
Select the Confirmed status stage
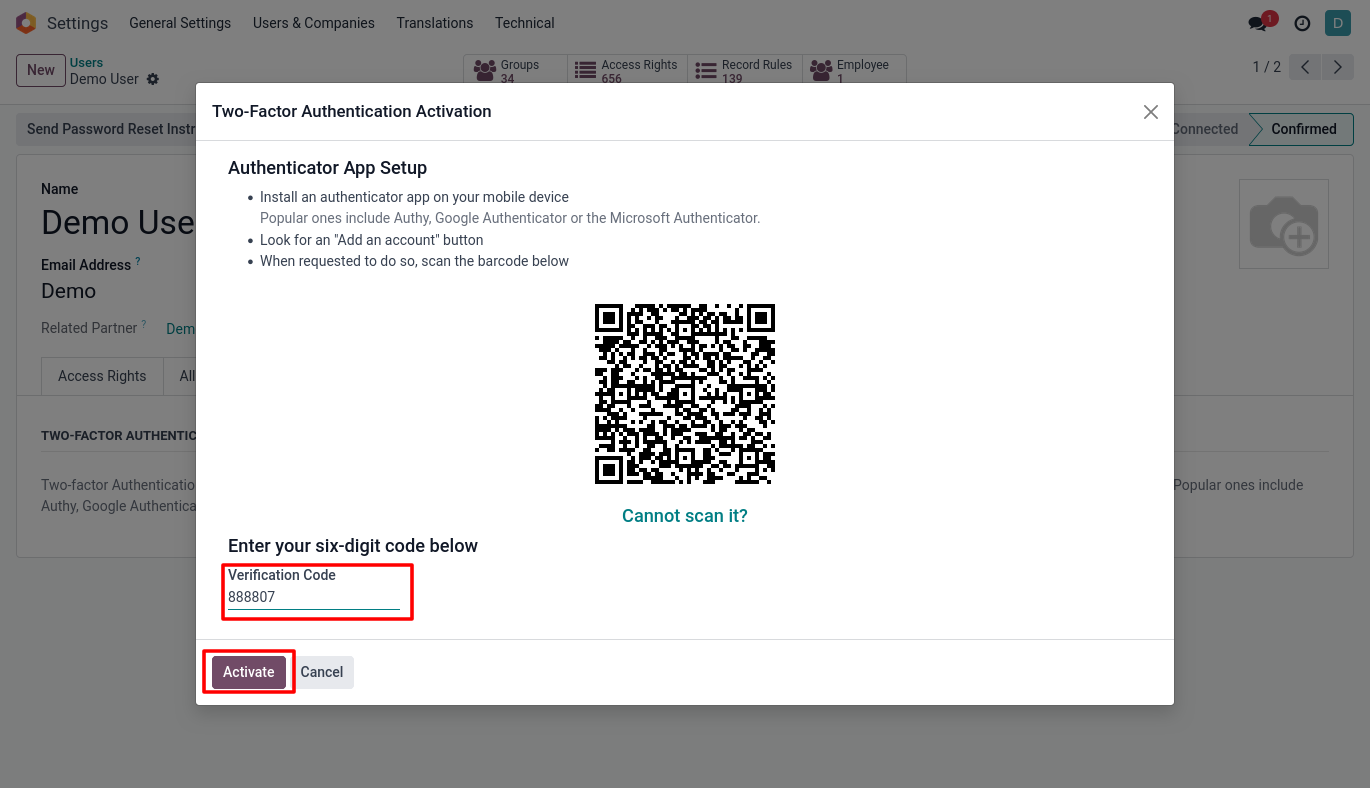tap(1303, 129)
